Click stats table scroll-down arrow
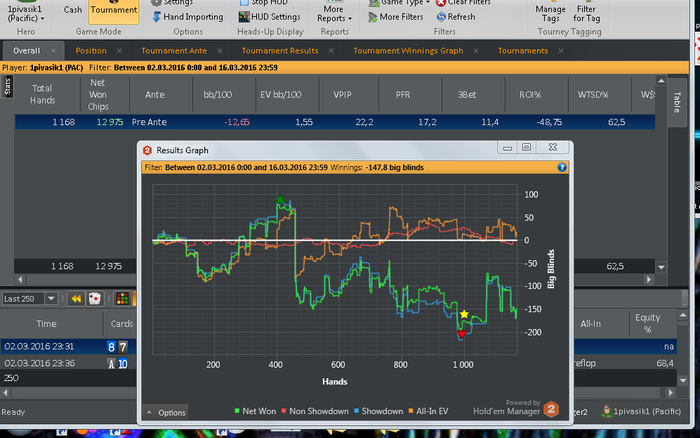700x438 pixels. [x=661, y=267]
